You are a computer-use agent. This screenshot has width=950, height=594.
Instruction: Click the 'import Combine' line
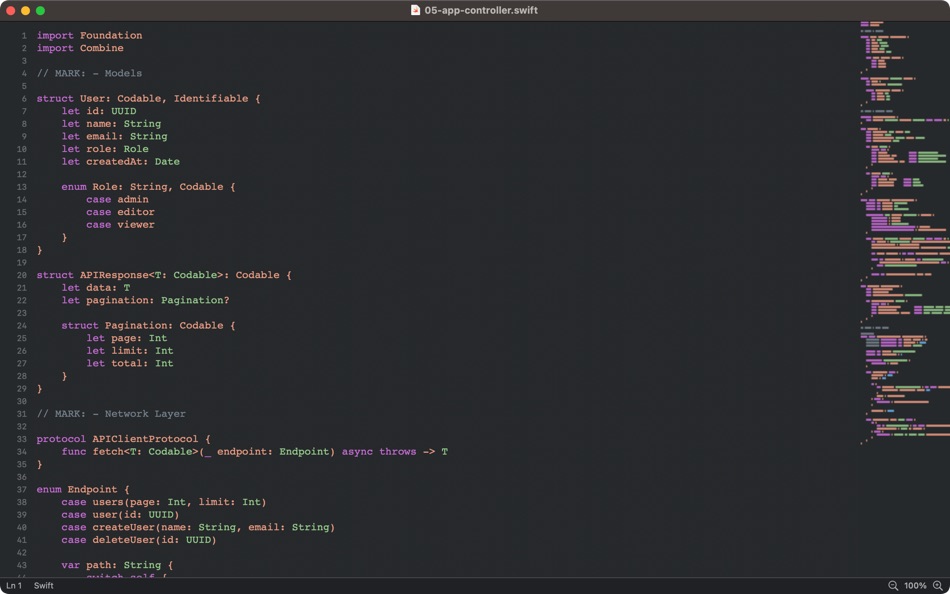[x=80, y=48]
